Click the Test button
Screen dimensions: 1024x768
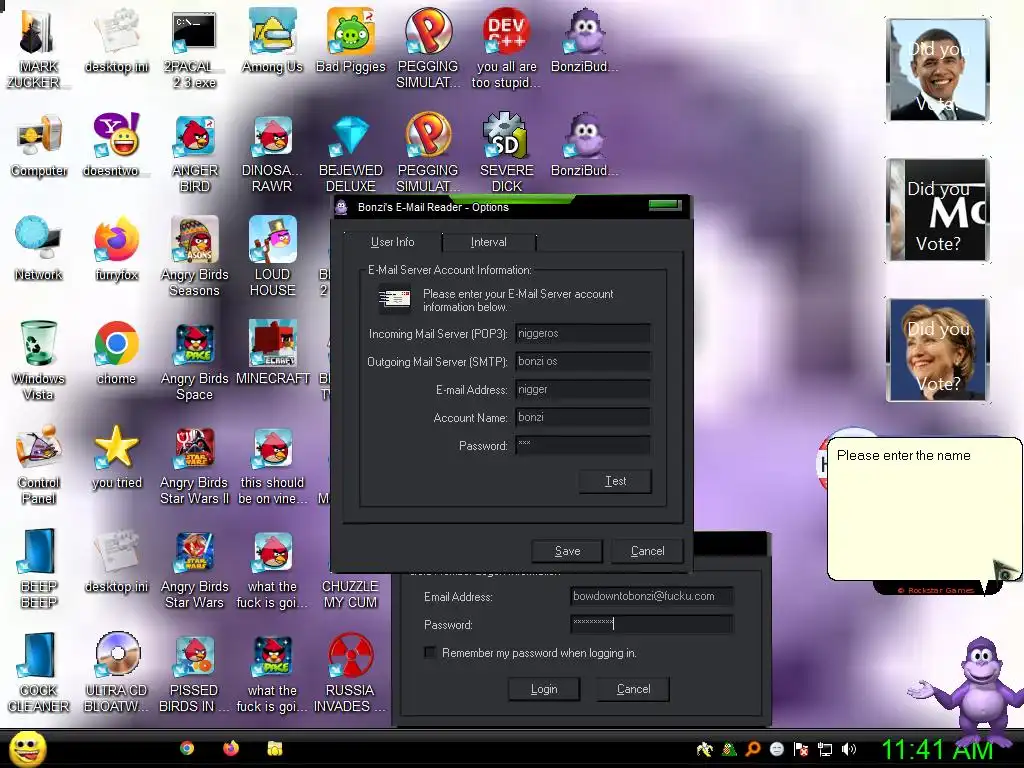pyautogui.click(x=615, y=481)
